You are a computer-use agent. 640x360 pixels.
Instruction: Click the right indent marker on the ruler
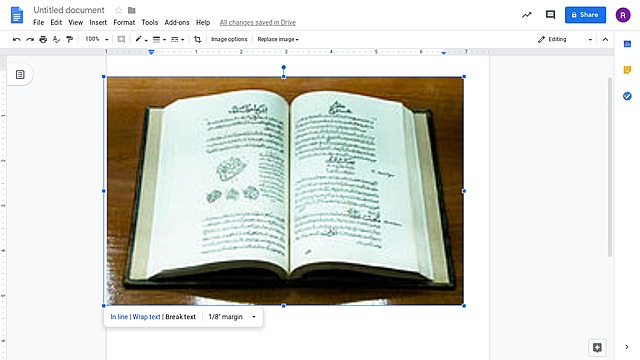(444, 53)
